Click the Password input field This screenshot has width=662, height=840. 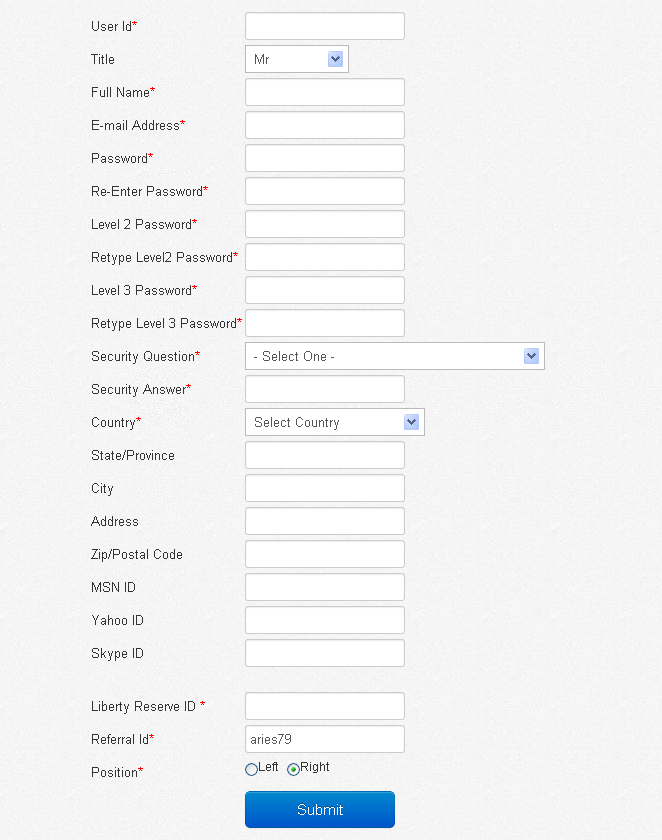click(325, 158)
